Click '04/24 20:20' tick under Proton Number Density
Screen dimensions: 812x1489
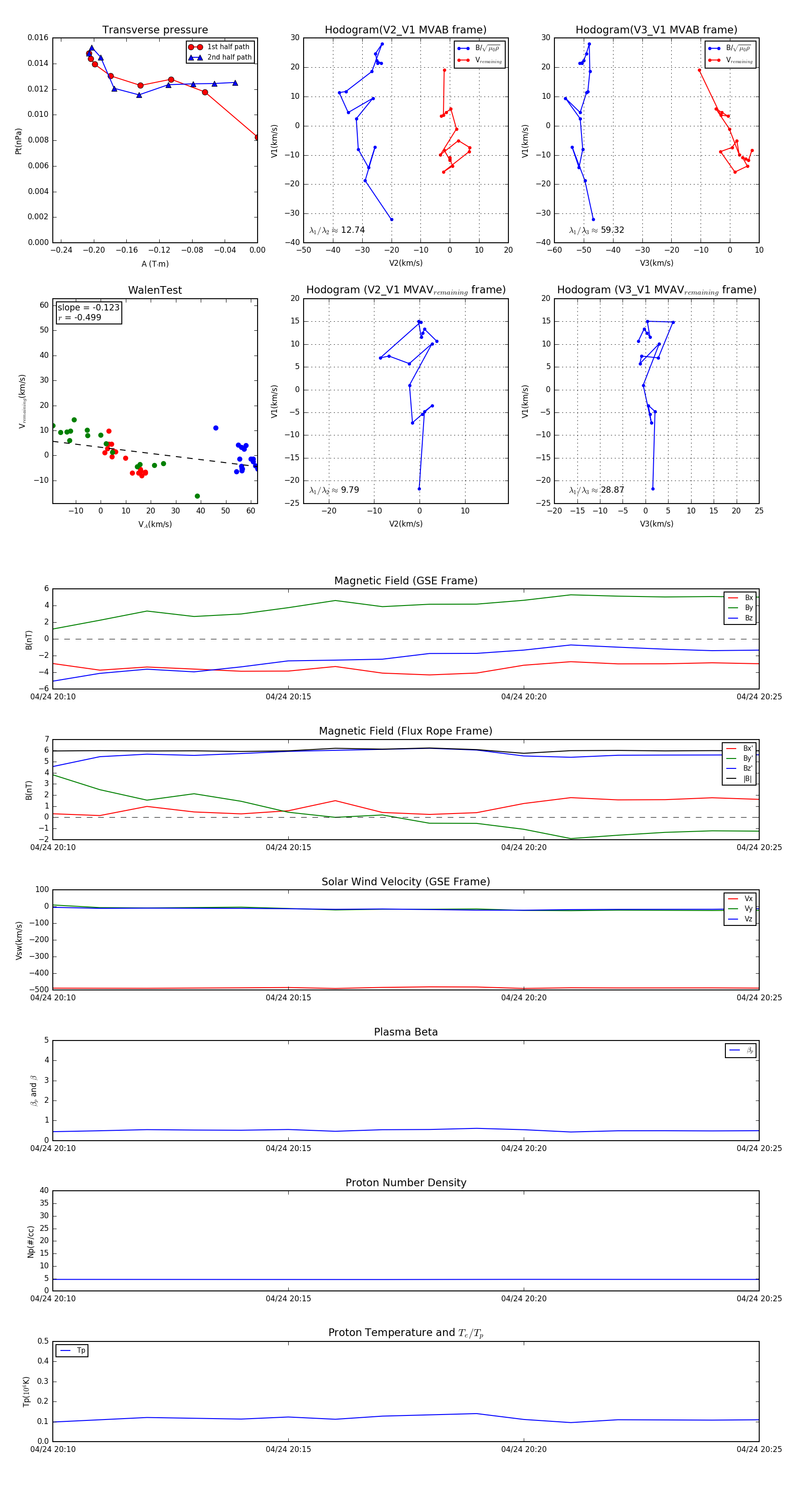[524, 1299]
